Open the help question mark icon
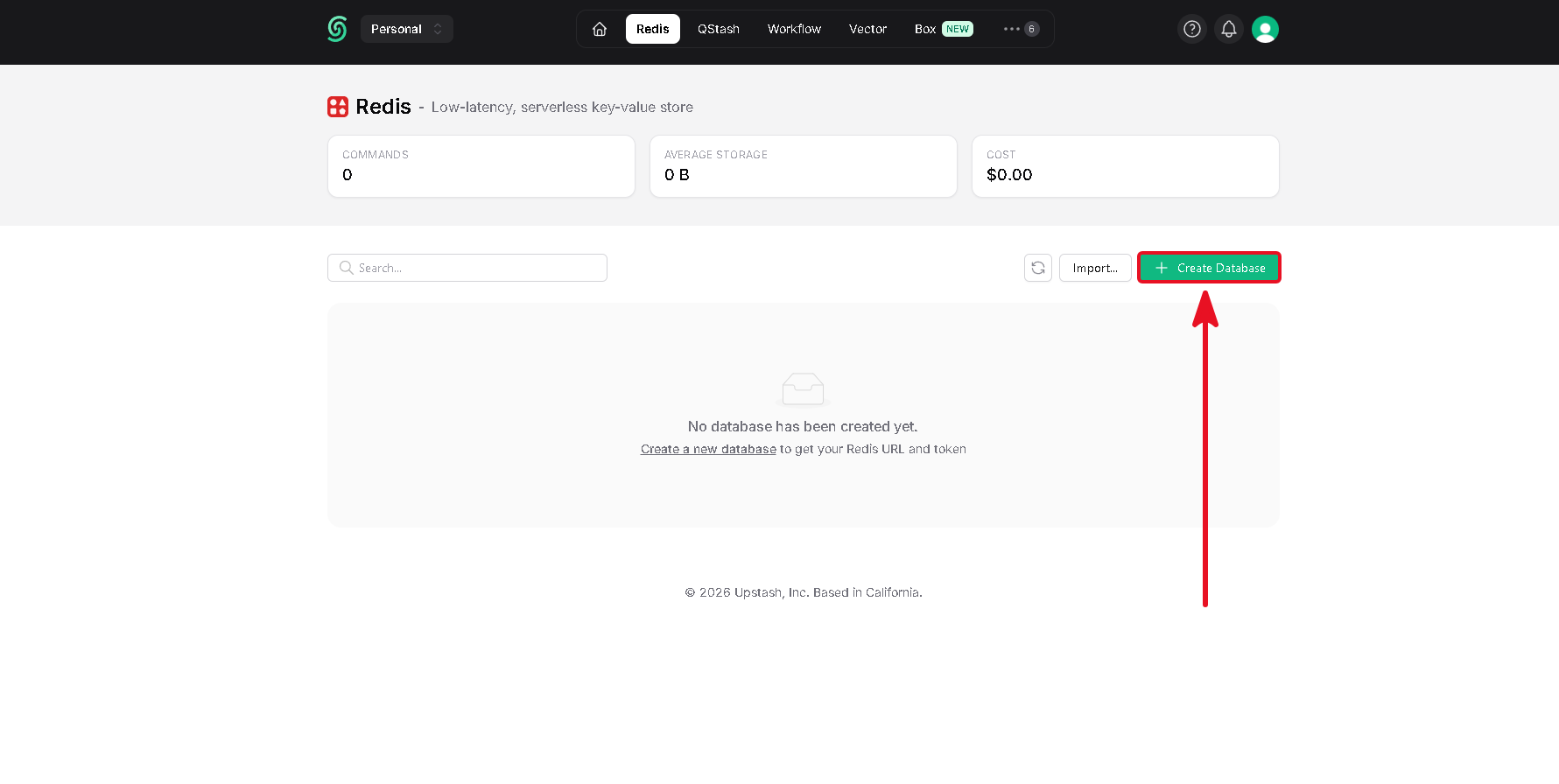 [1192, 29]
